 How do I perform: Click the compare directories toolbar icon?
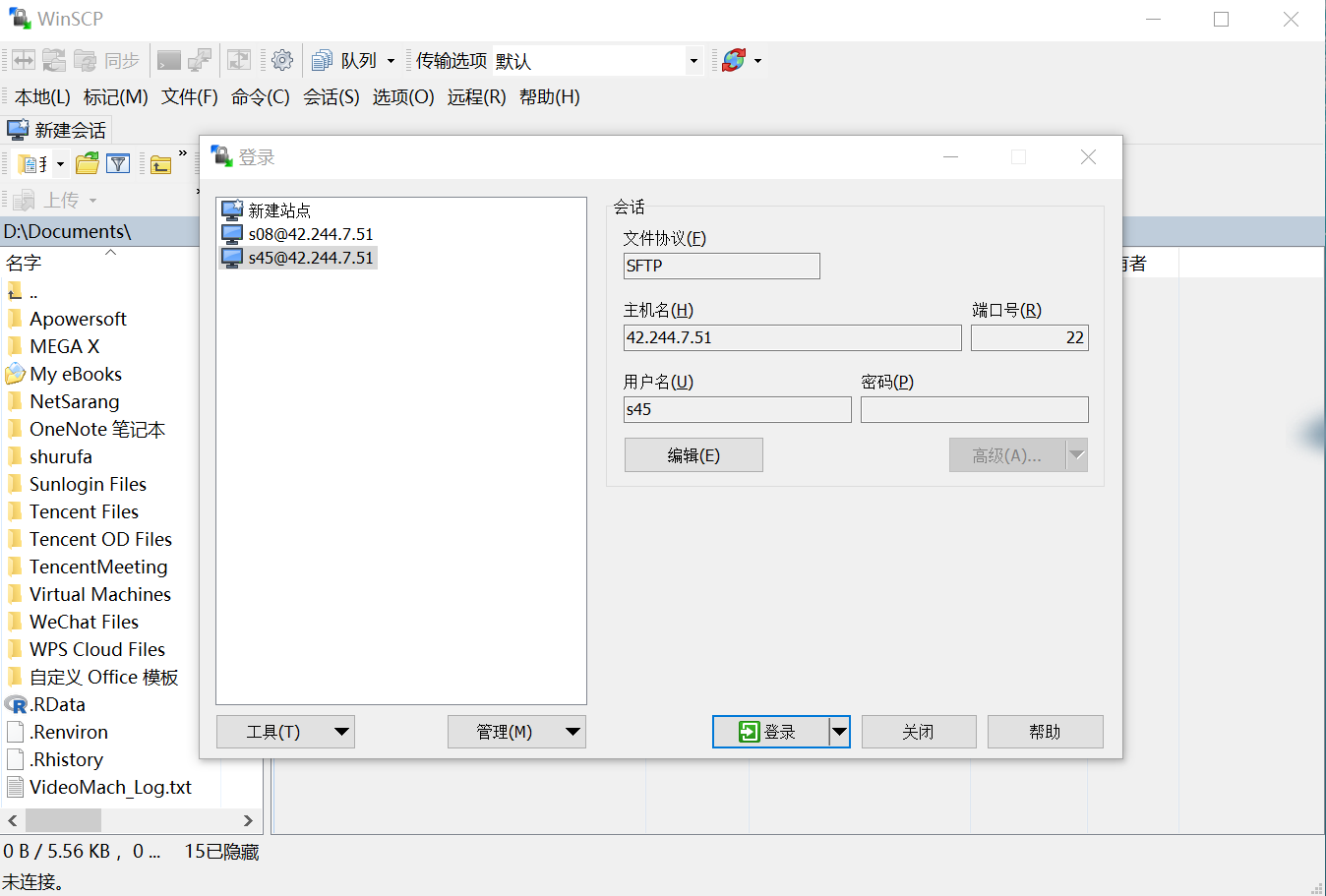click(24, 60)
